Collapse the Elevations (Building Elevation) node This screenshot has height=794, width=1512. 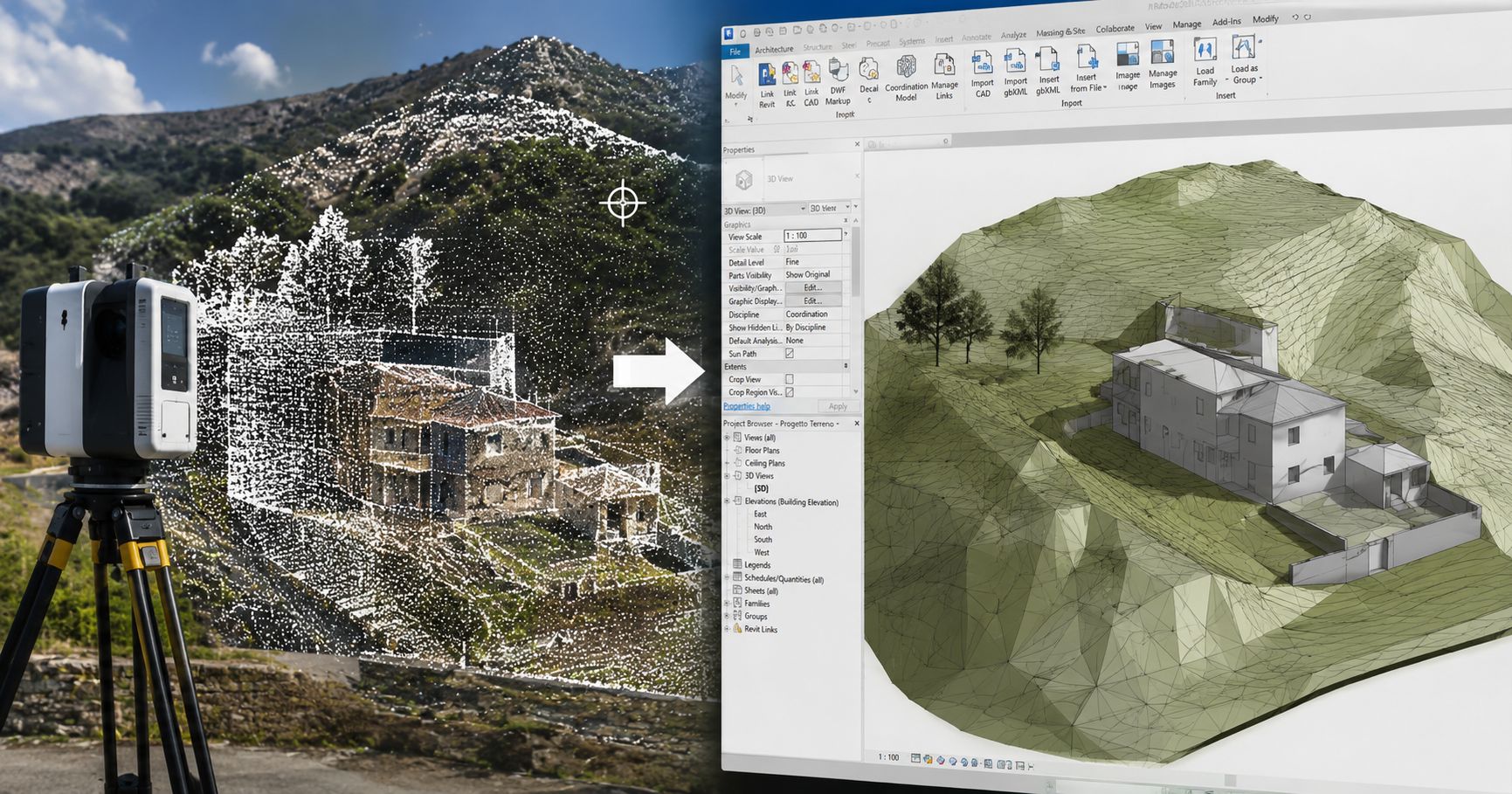727,501
